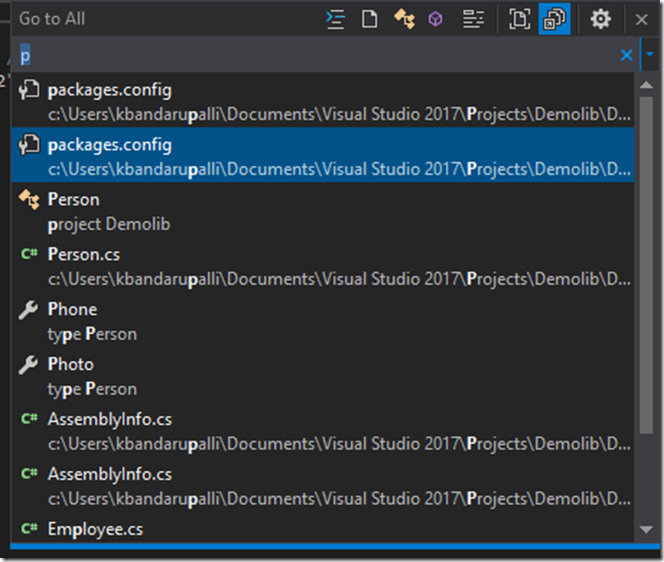Click C# icon of second AssemblyInfo.cs

point(29,474)
